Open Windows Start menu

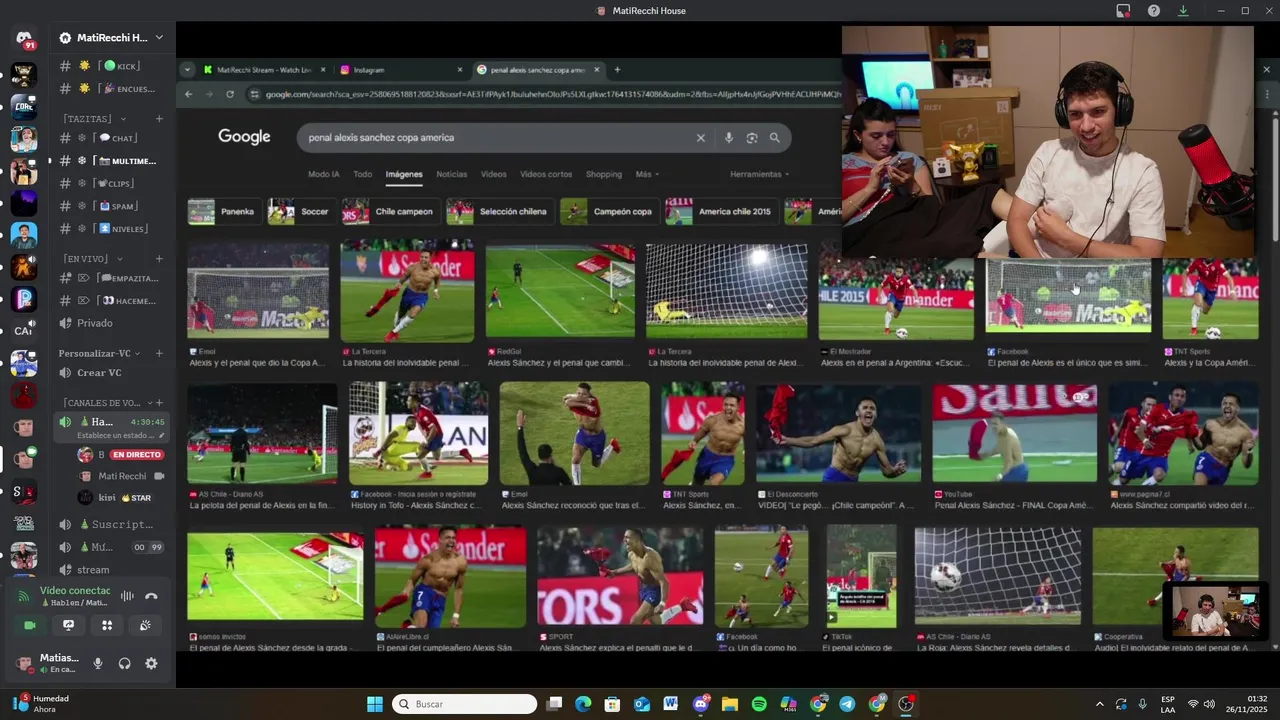click(375, 704)
